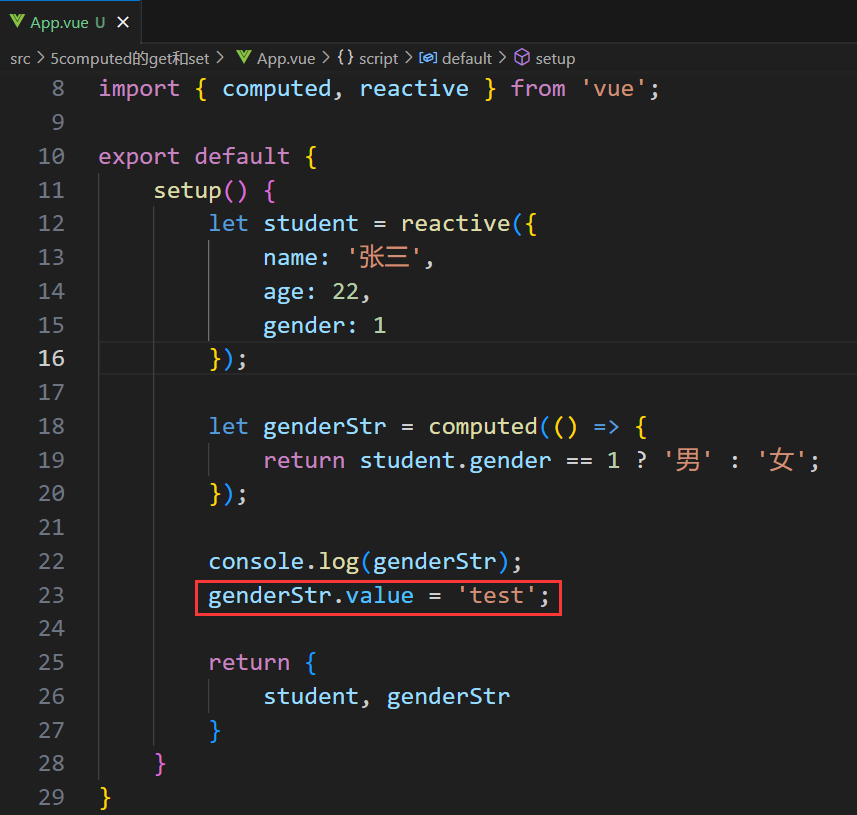
Task: Open the setup breadcrumb segment
Action: [x=555, y=58]
